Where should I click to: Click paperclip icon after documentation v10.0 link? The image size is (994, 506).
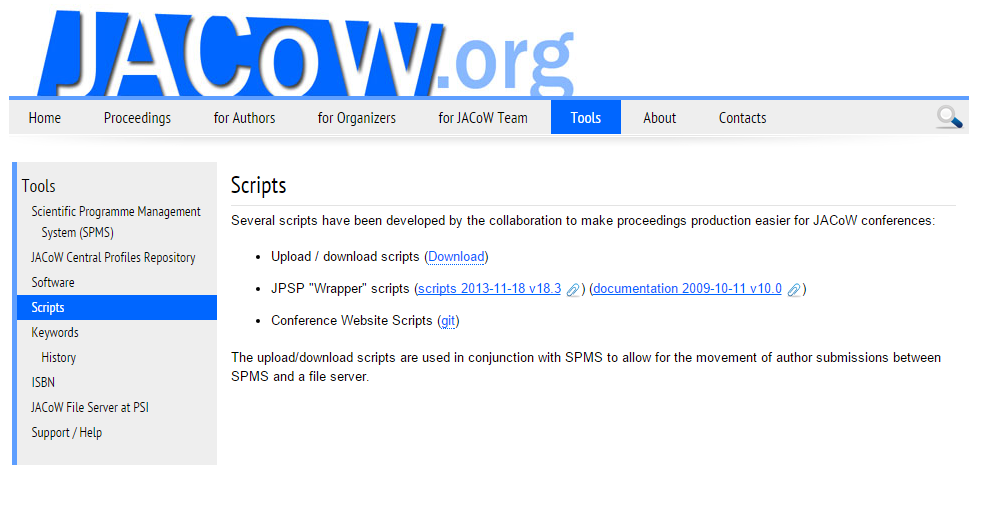tap(793, 290)
